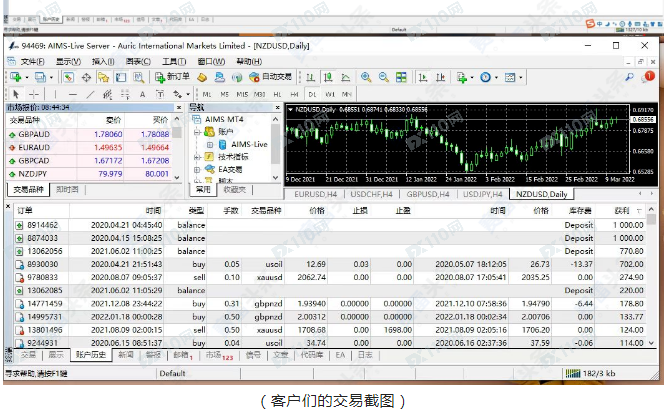Switch to H1 timeframe
670x412 pixels.
(x=277, y=94)
